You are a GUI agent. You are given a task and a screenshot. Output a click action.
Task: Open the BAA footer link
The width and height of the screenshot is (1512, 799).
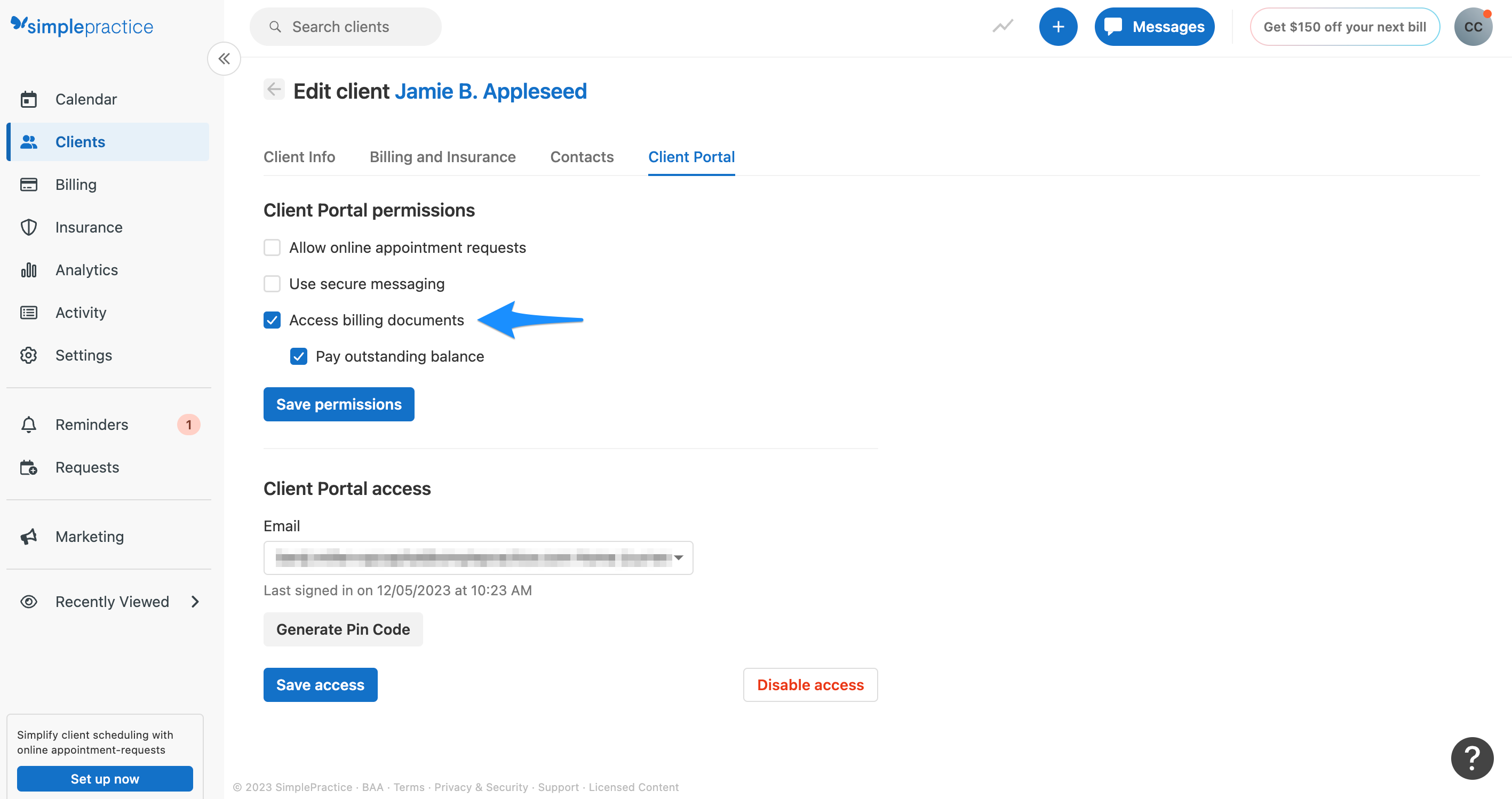point(372,787)
